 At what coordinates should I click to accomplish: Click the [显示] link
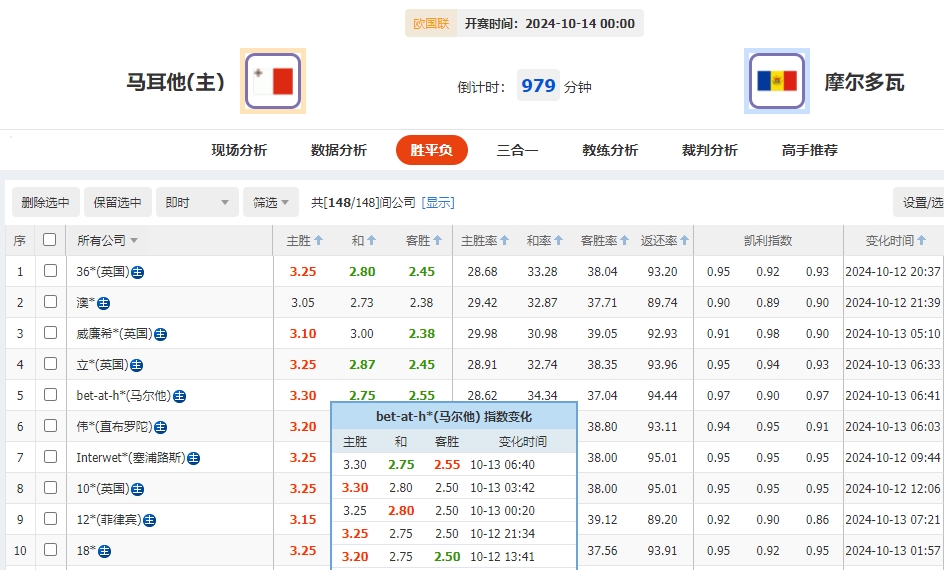click(438, 203)
